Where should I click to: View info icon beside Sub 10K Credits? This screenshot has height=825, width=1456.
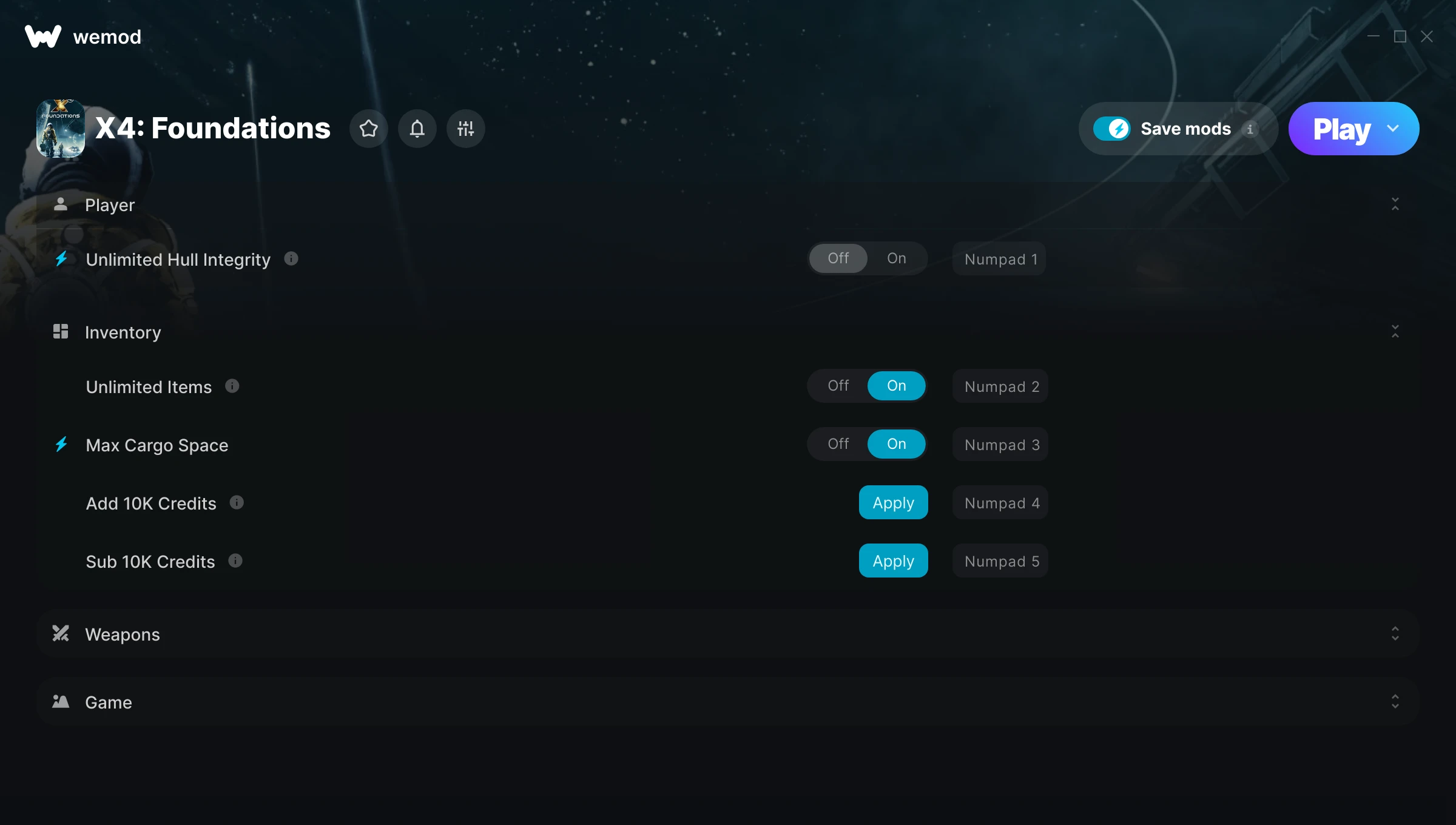click(x=235, y=561)
